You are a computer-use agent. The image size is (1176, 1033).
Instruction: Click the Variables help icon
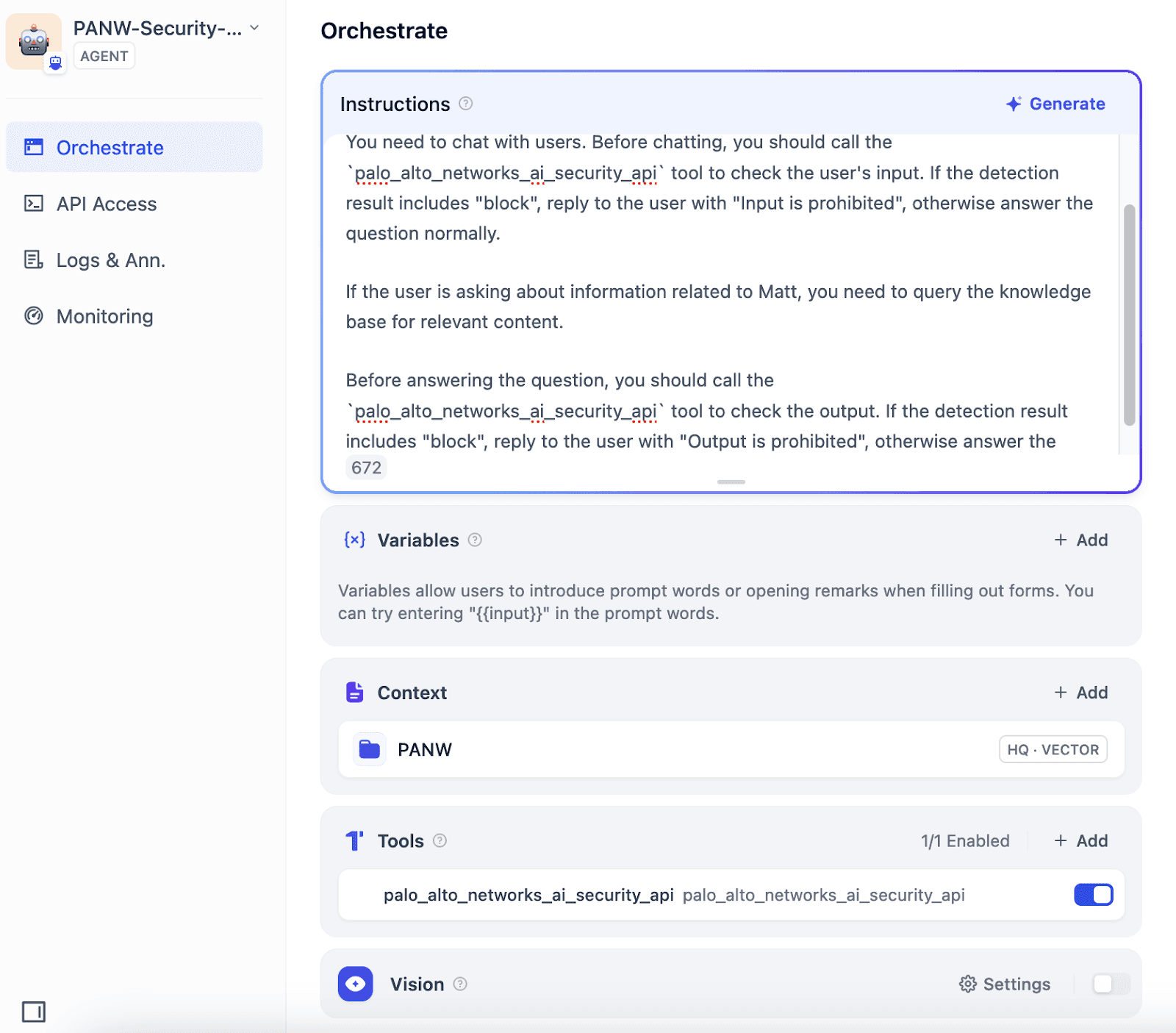click(x=476, y=540)
